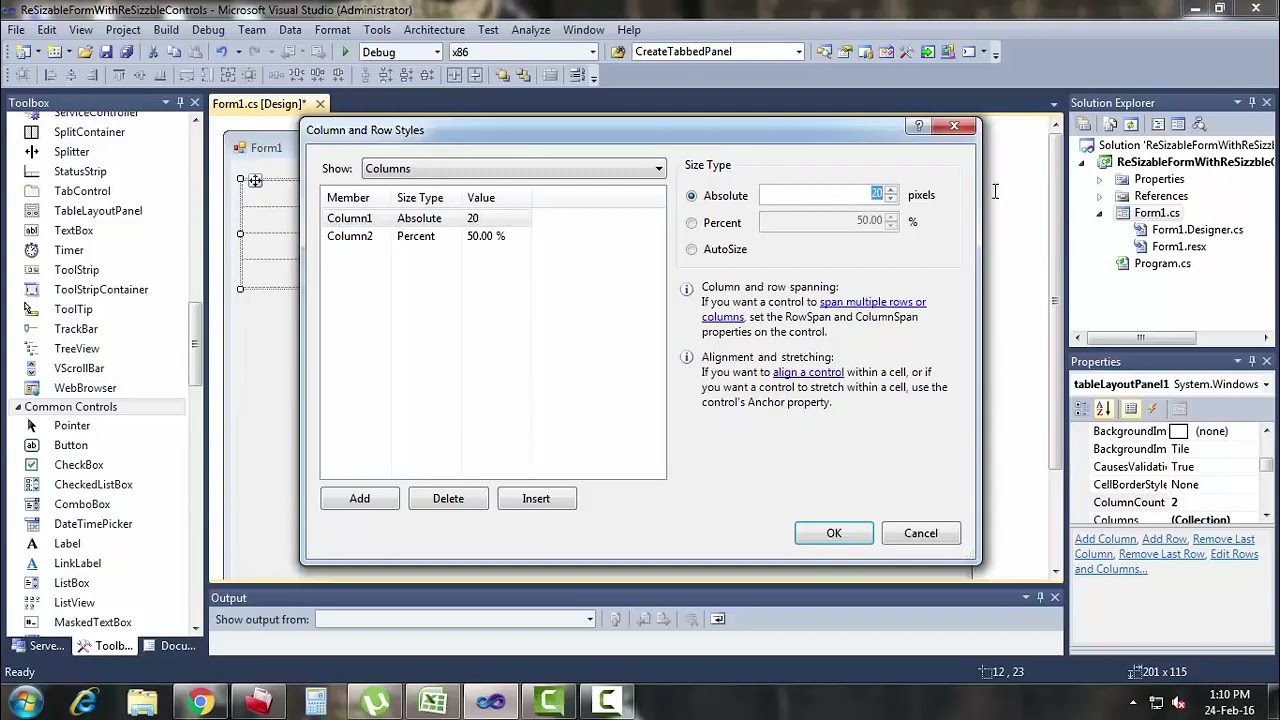The width and height of the screenshot is (1280, 720).
Task: Select the AutoSize radio option
Action: 692,249
